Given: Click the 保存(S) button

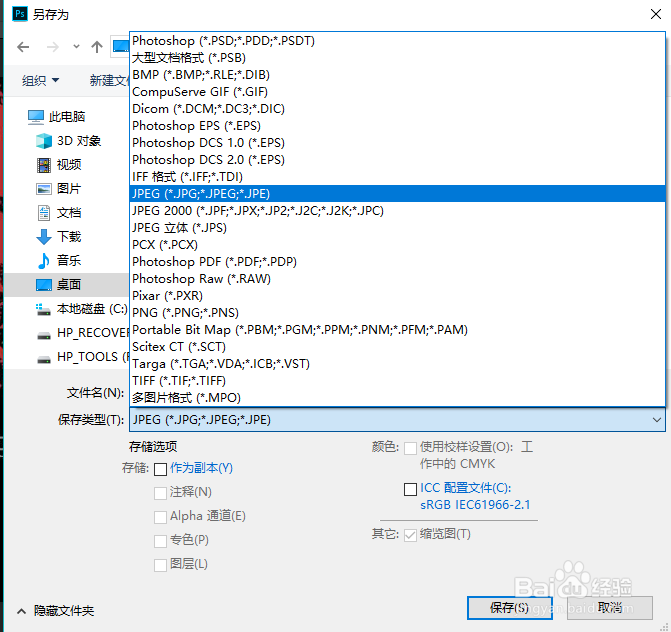Looking at the screenshot, I should pos(510,608).
